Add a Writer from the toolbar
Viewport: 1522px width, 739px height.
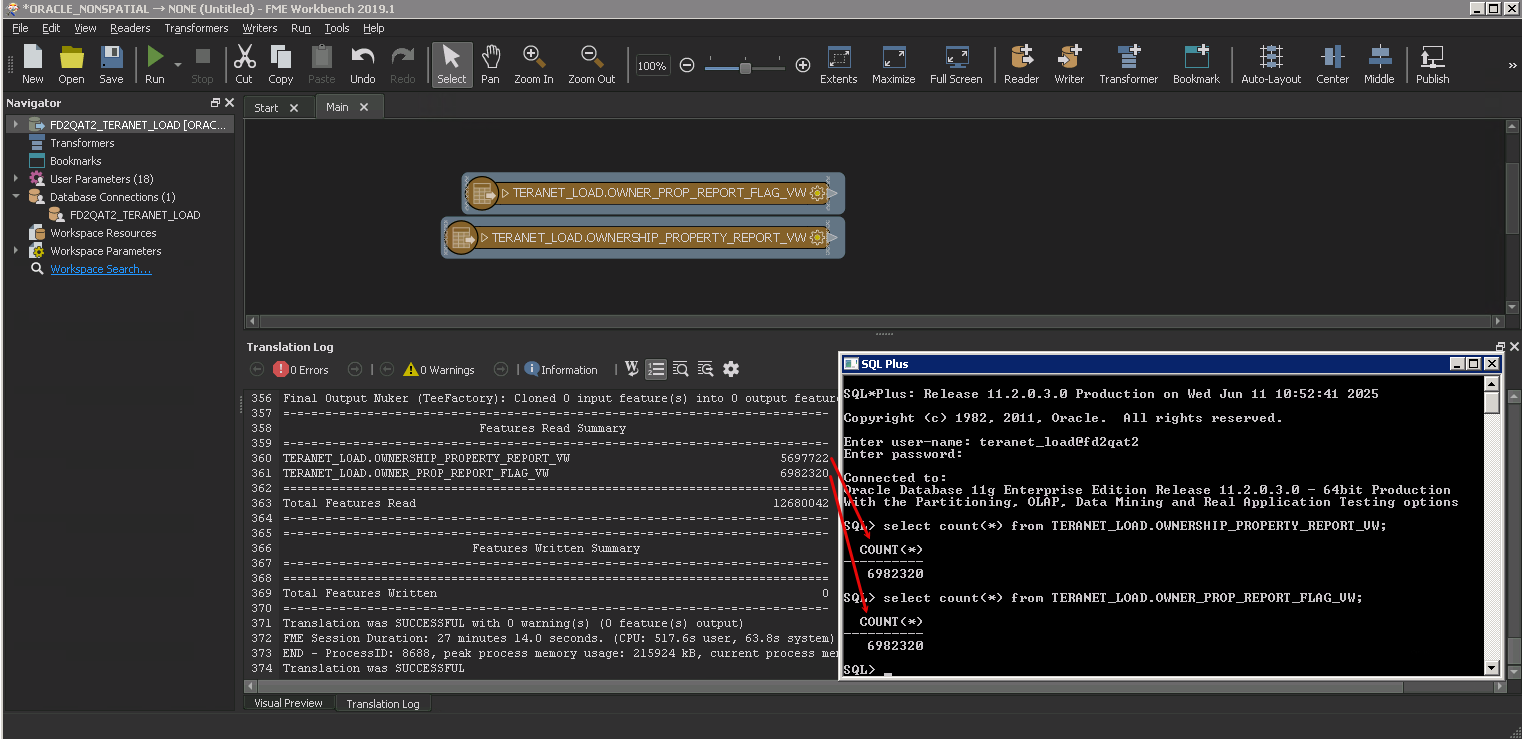(1069, 64)
